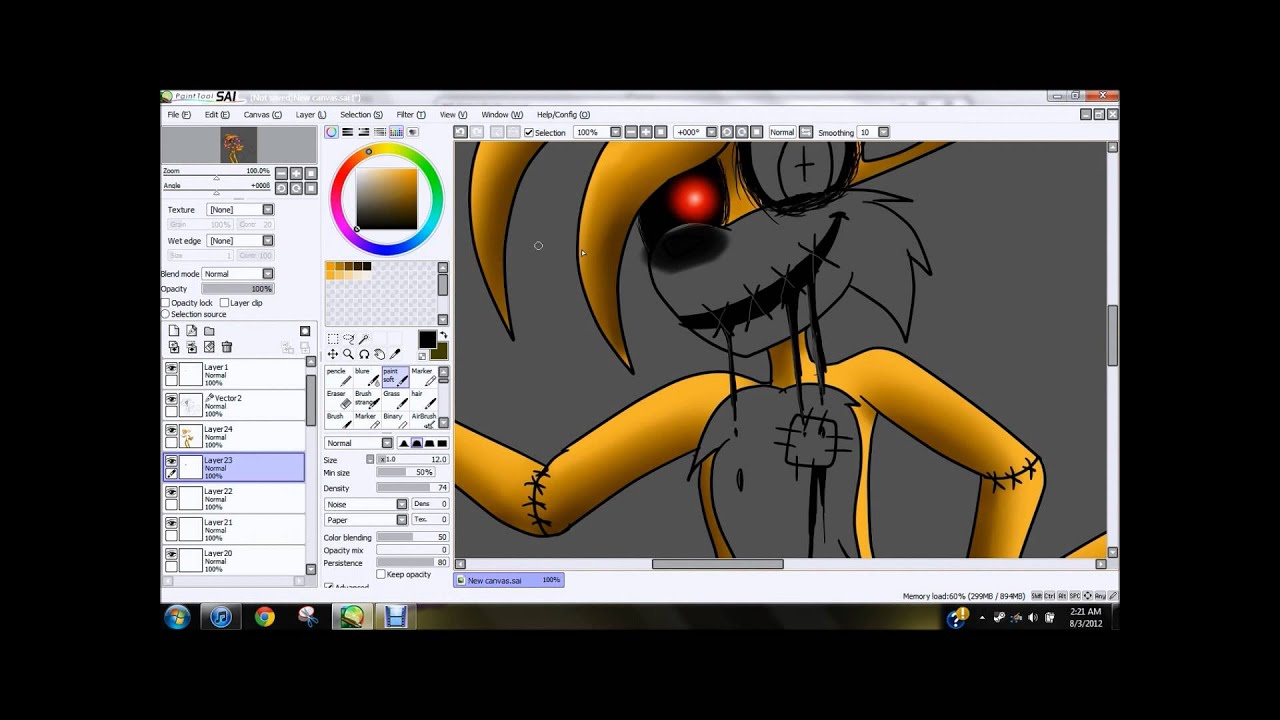This screenshot has height=720, width=1280.
Task: Open the File menu
Action: 179,115
